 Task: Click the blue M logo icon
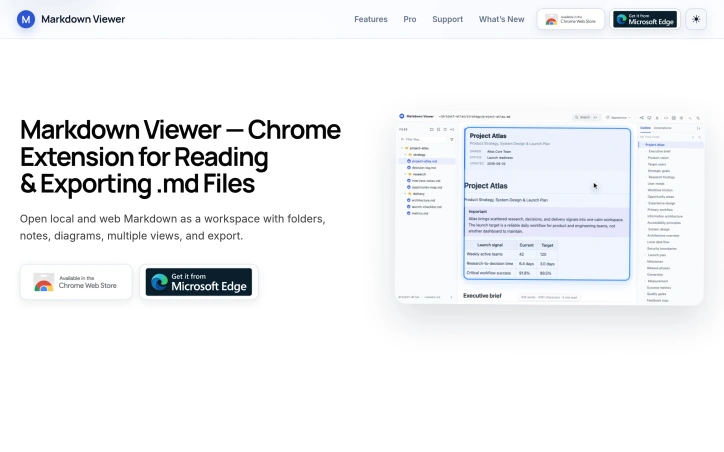(26, 19)
